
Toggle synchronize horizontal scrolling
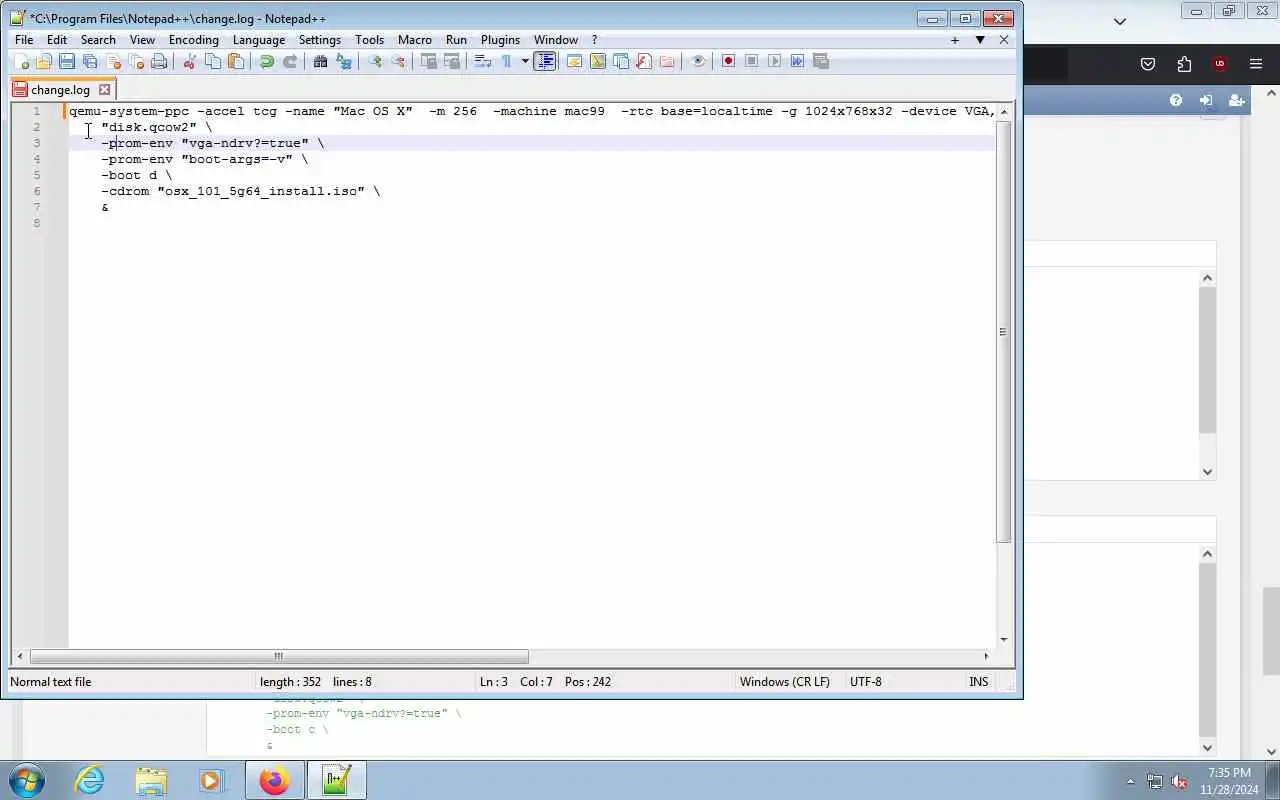(x=451, y=61)
